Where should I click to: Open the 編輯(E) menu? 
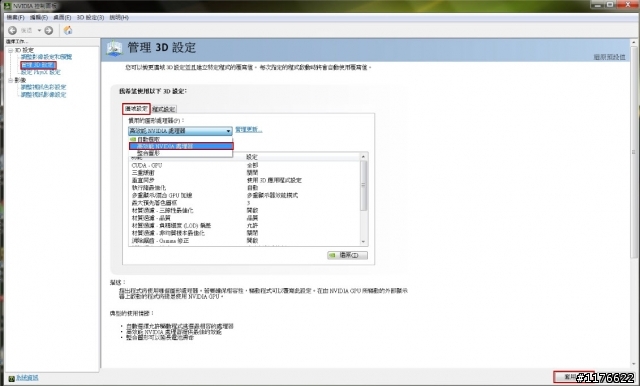[x=39, y=18]
